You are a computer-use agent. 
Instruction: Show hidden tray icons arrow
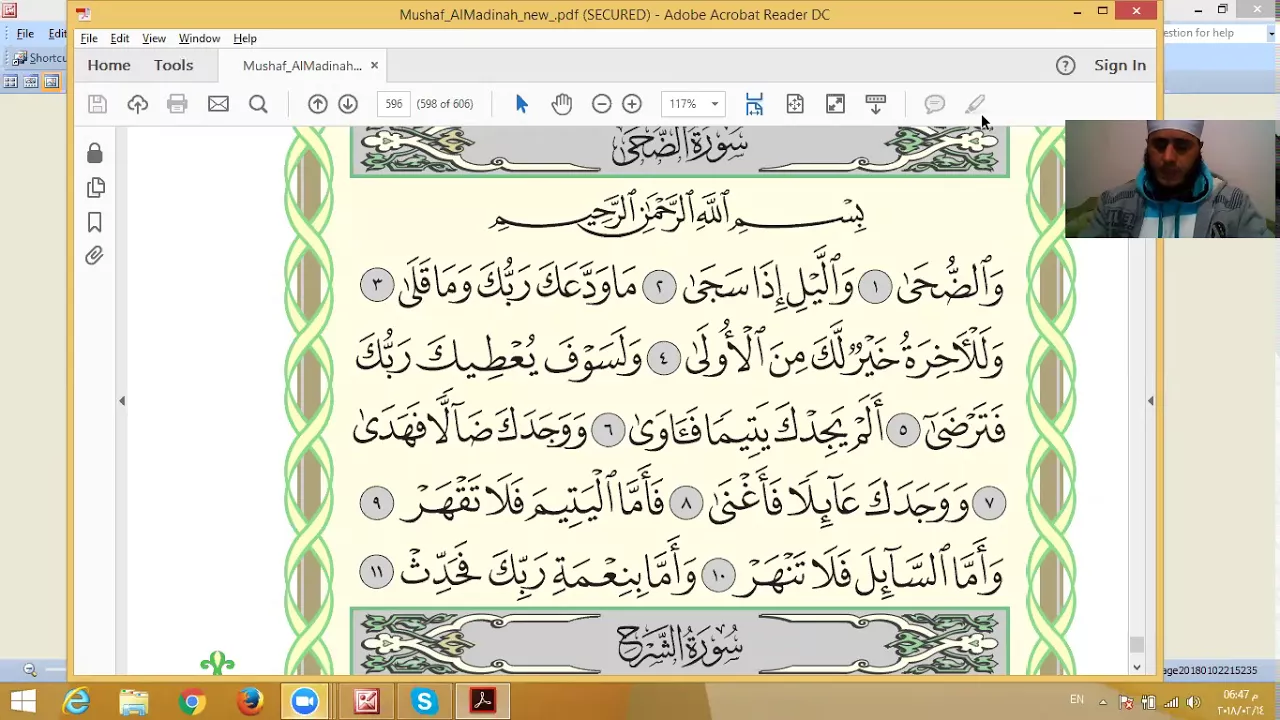coord(1103,702)
